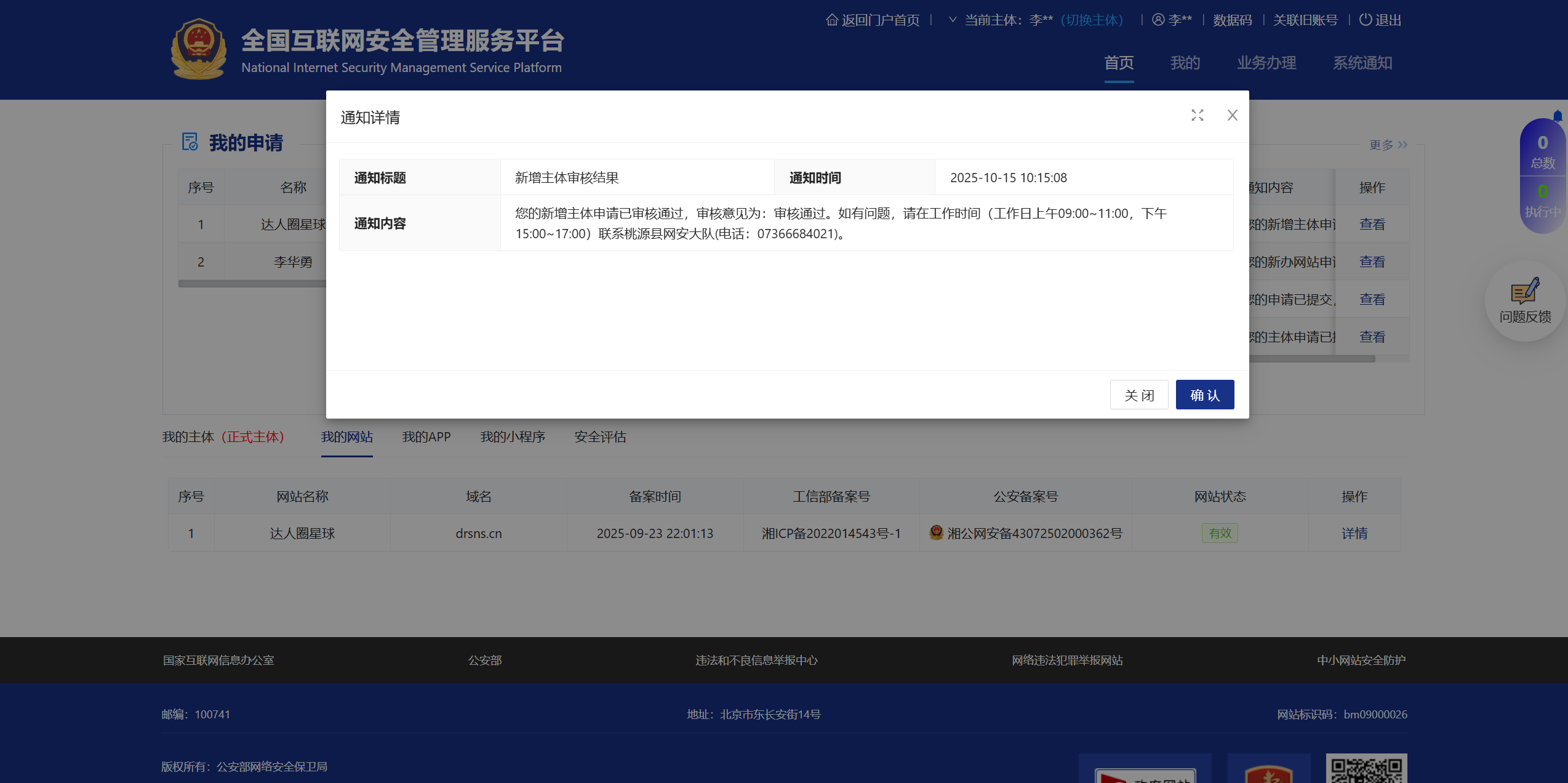Click the document icon beside 我的申请

[190, 142]
